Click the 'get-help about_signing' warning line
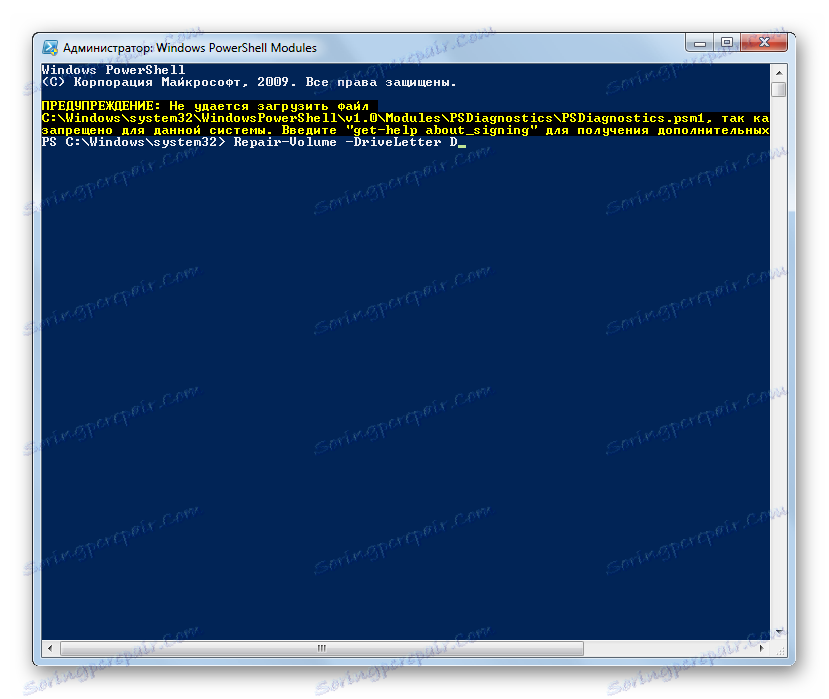The width and height of the screenshot is (829, 699). [x=405, y=130]
